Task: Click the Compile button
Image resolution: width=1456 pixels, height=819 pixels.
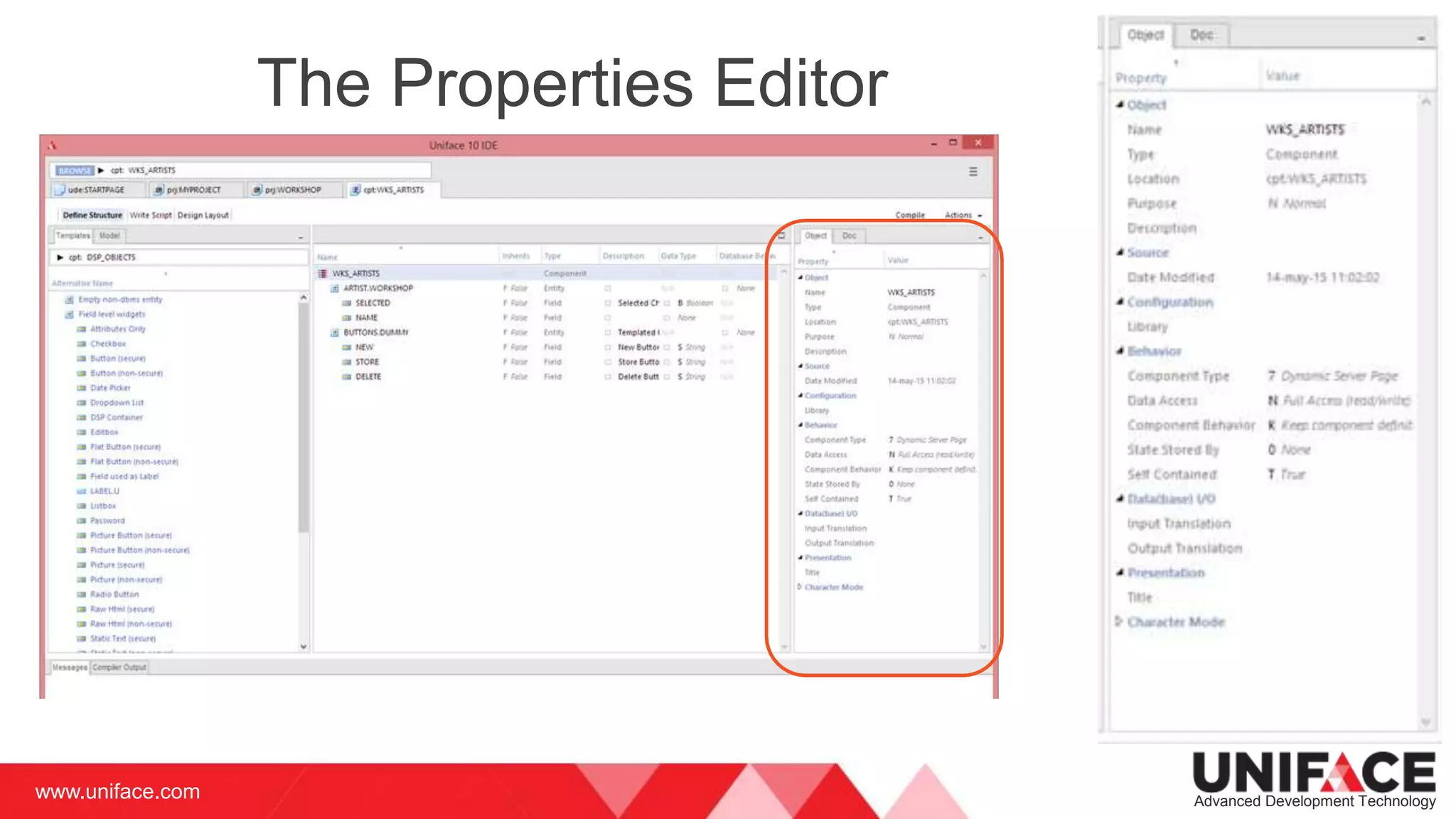Action: [910, 215]
